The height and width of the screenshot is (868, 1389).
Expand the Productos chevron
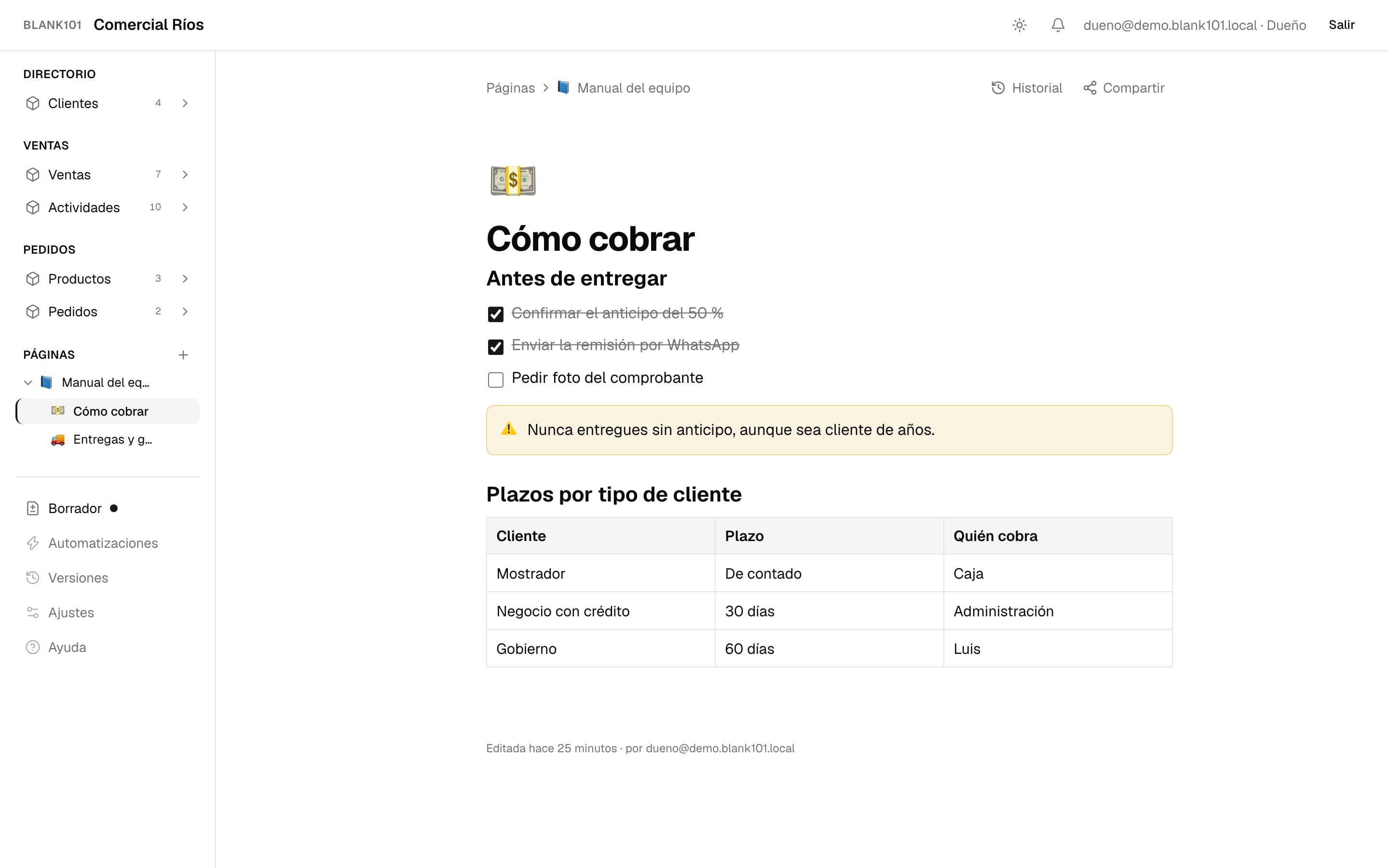click(x=185, y=279)
